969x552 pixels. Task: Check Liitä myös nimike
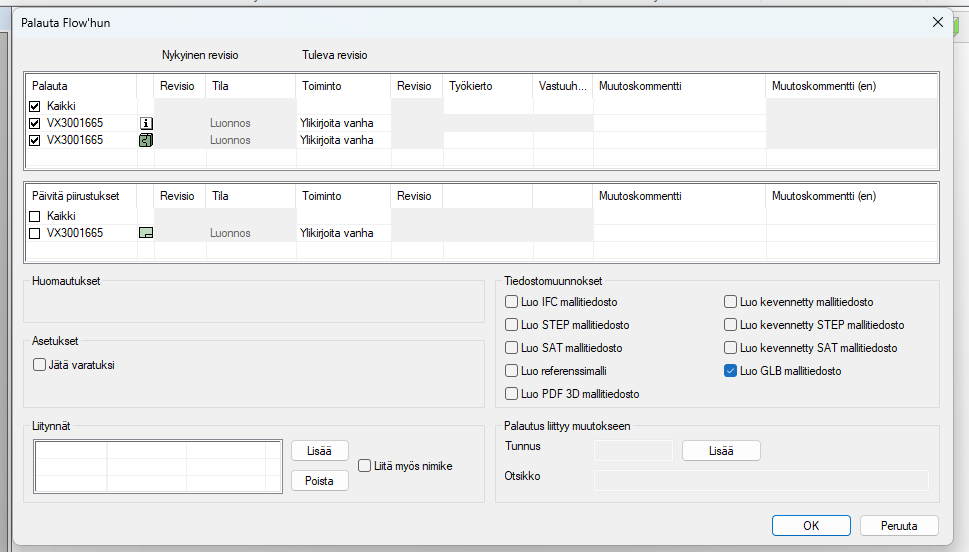tap(365, 466)
